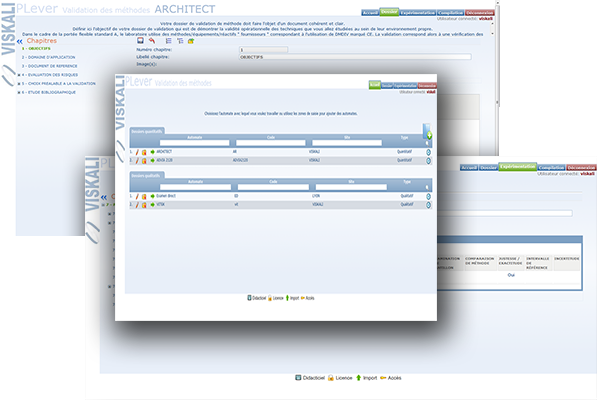Screen dimensions: 597x400
Task: Click the green arrow icon for ADVIA 2120 row
Action: [153, 161]
